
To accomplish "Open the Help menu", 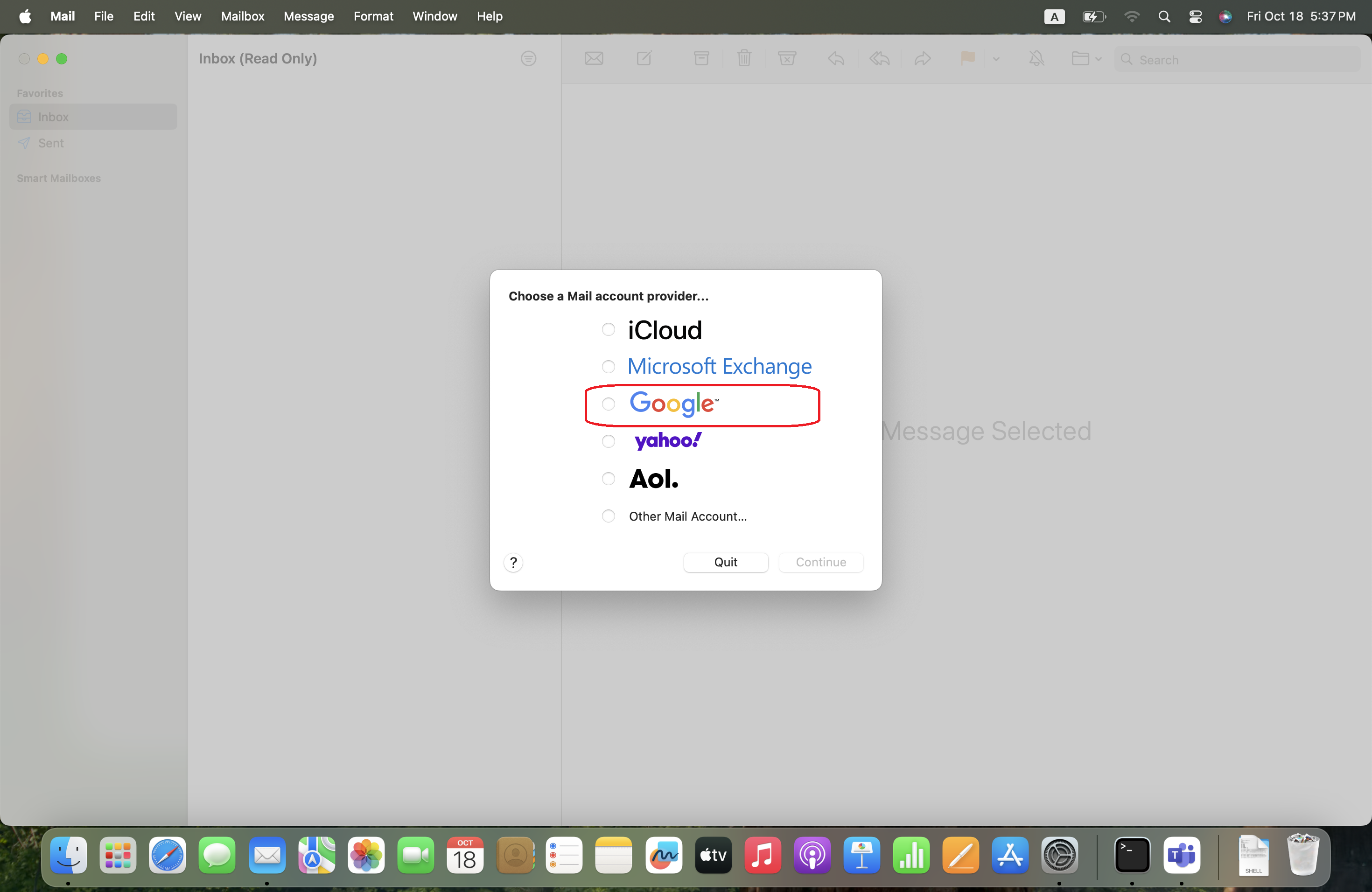I will click(490, 16).
